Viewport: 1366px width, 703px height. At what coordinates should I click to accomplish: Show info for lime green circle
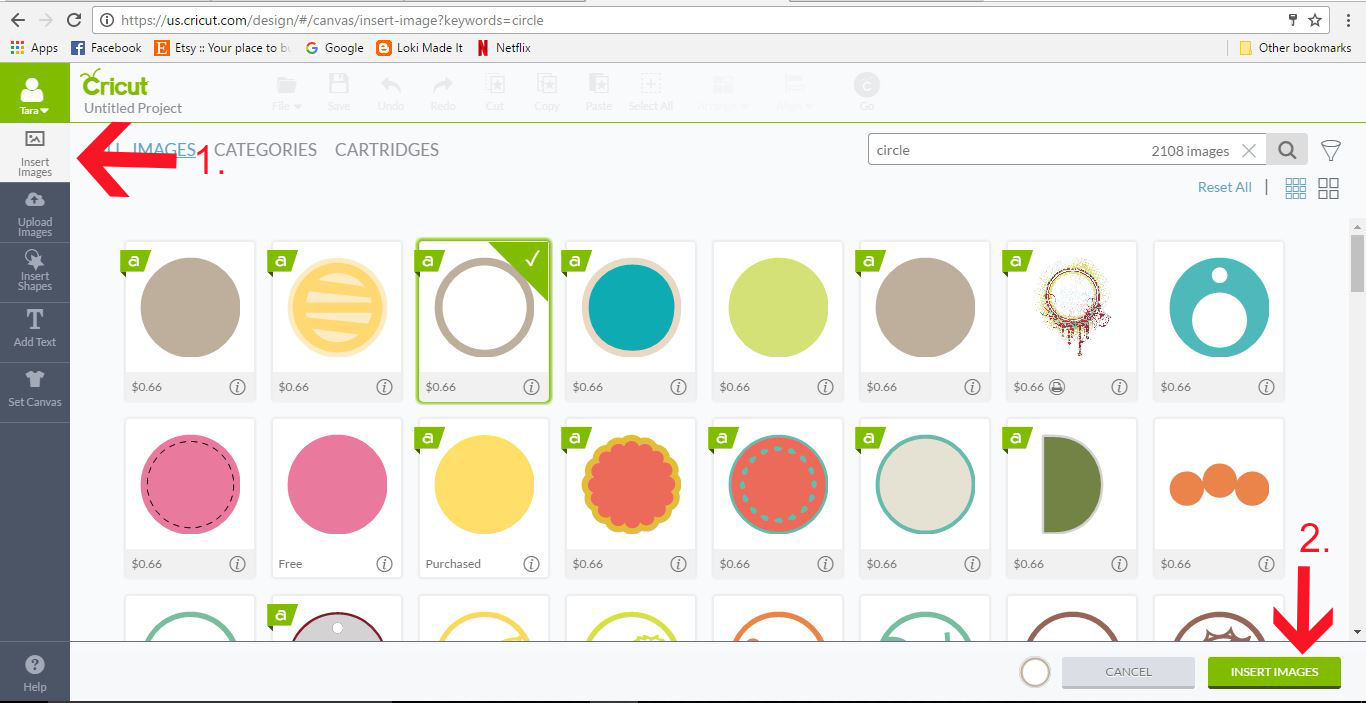click(825, 387)
